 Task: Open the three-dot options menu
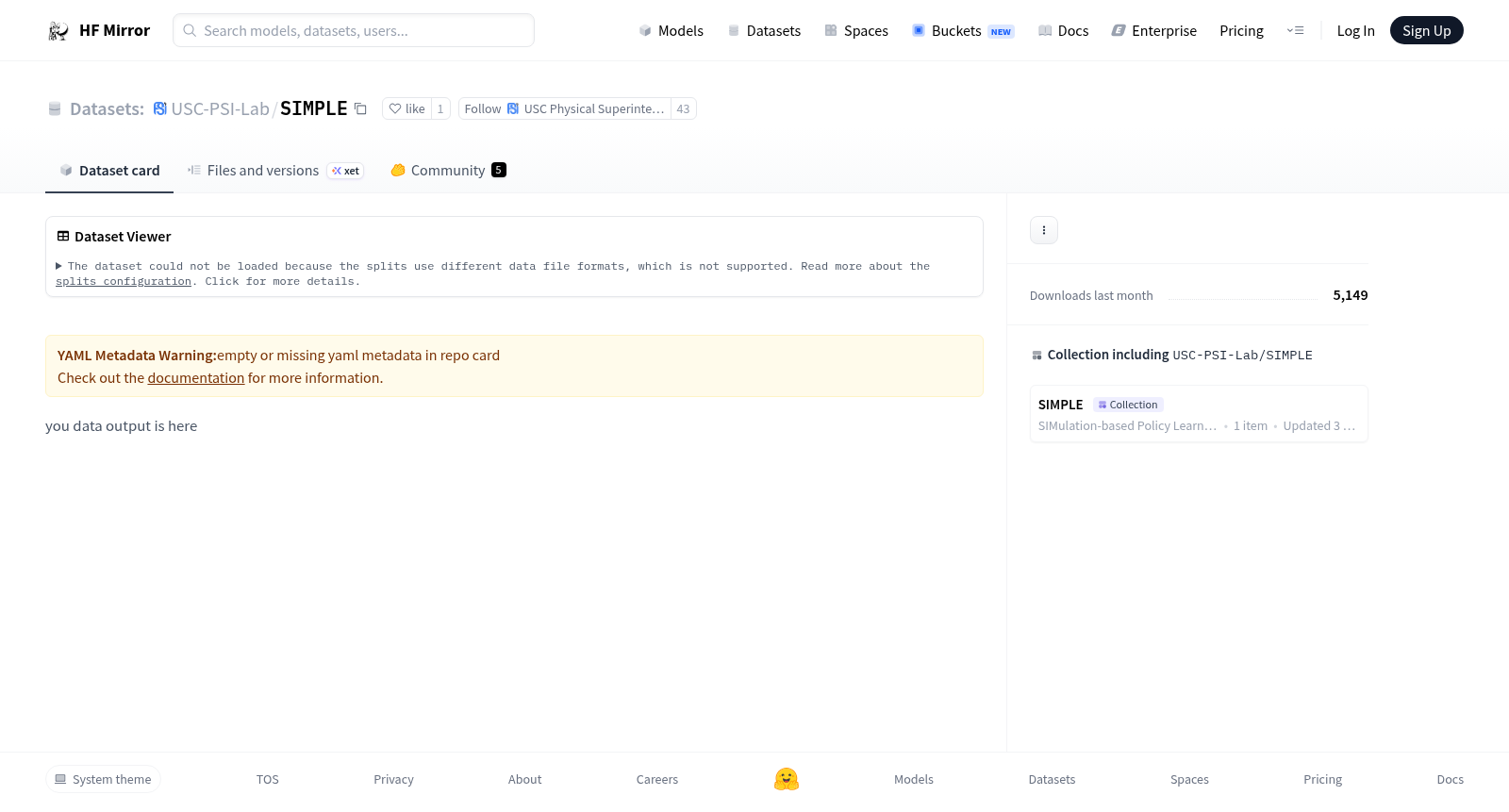point(1044,230)
